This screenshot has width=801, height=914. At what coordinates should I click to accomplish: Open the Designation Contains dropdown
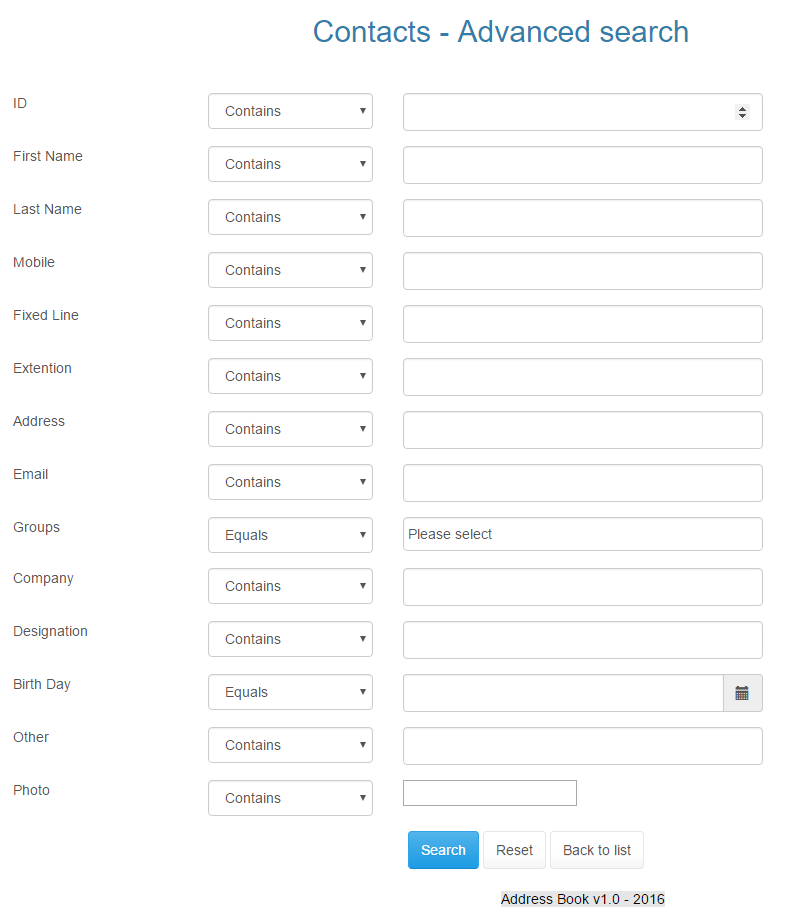pyautogui.click(x=290, y=639)
